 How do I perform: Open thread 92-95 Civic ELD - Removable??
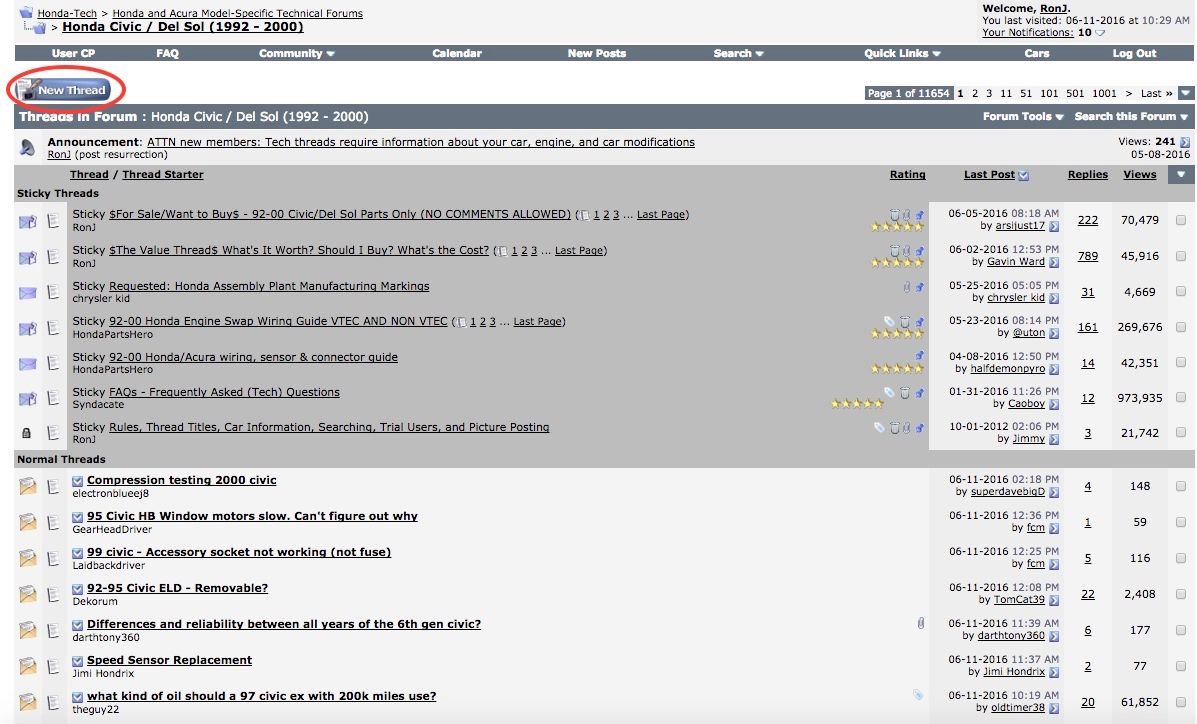(177, 588)
